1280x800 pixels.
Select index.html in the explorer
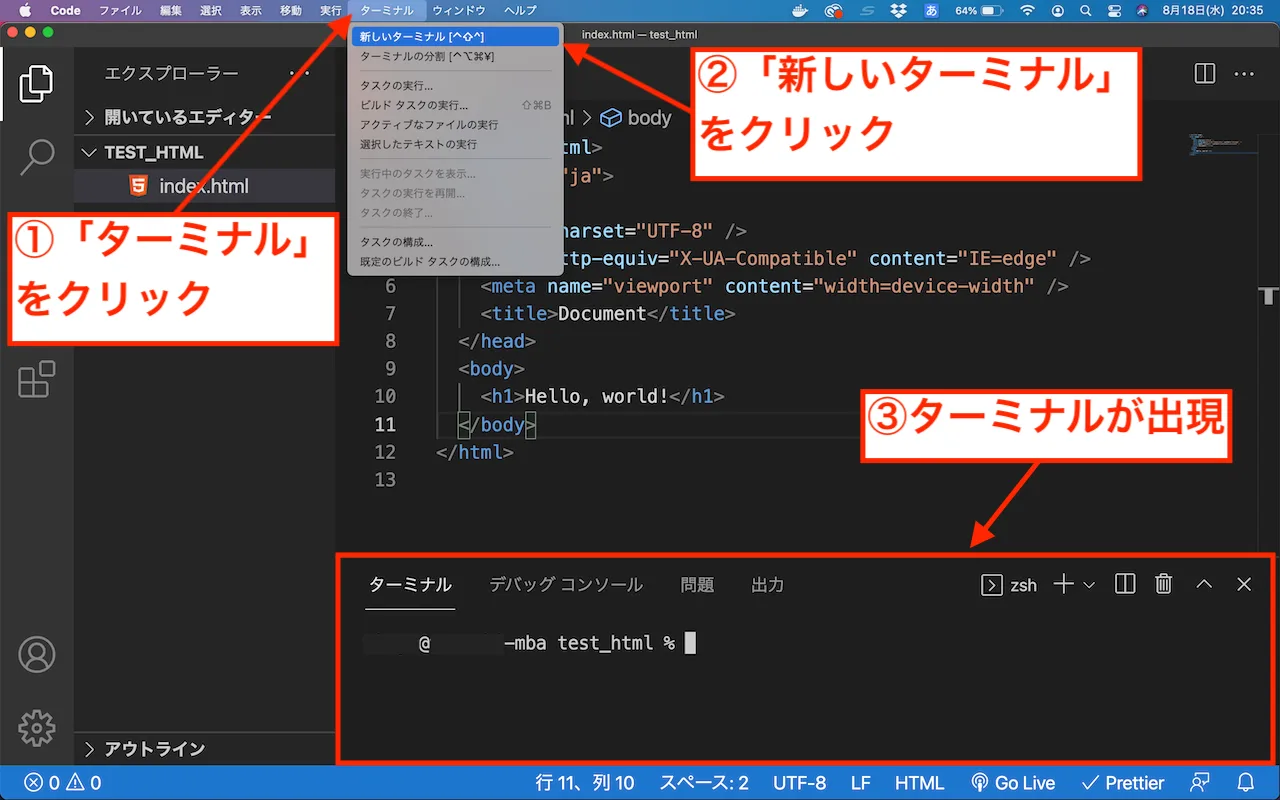coord(200,185)
